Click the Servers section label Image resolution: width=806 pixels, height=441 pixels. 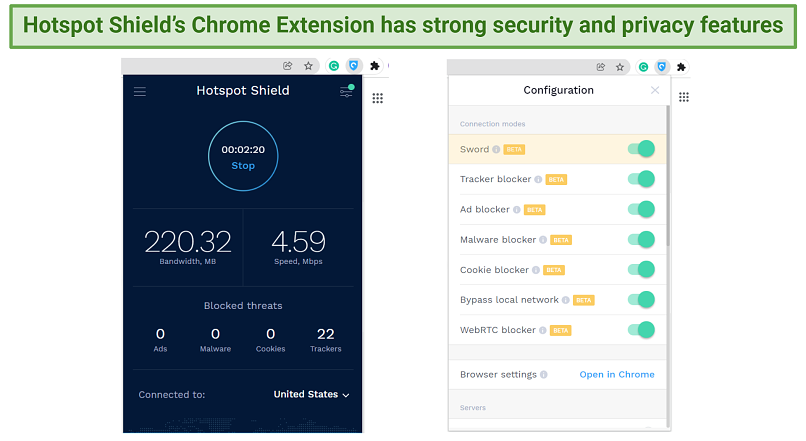click(x=473, y=408)
